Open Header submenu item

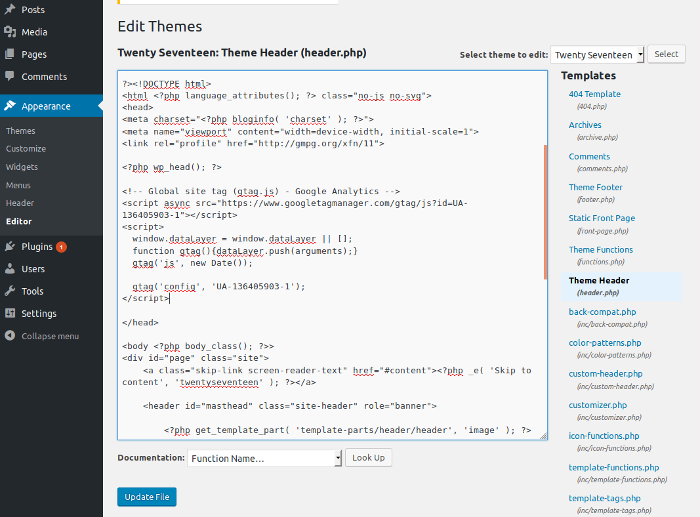pos(20,203)
